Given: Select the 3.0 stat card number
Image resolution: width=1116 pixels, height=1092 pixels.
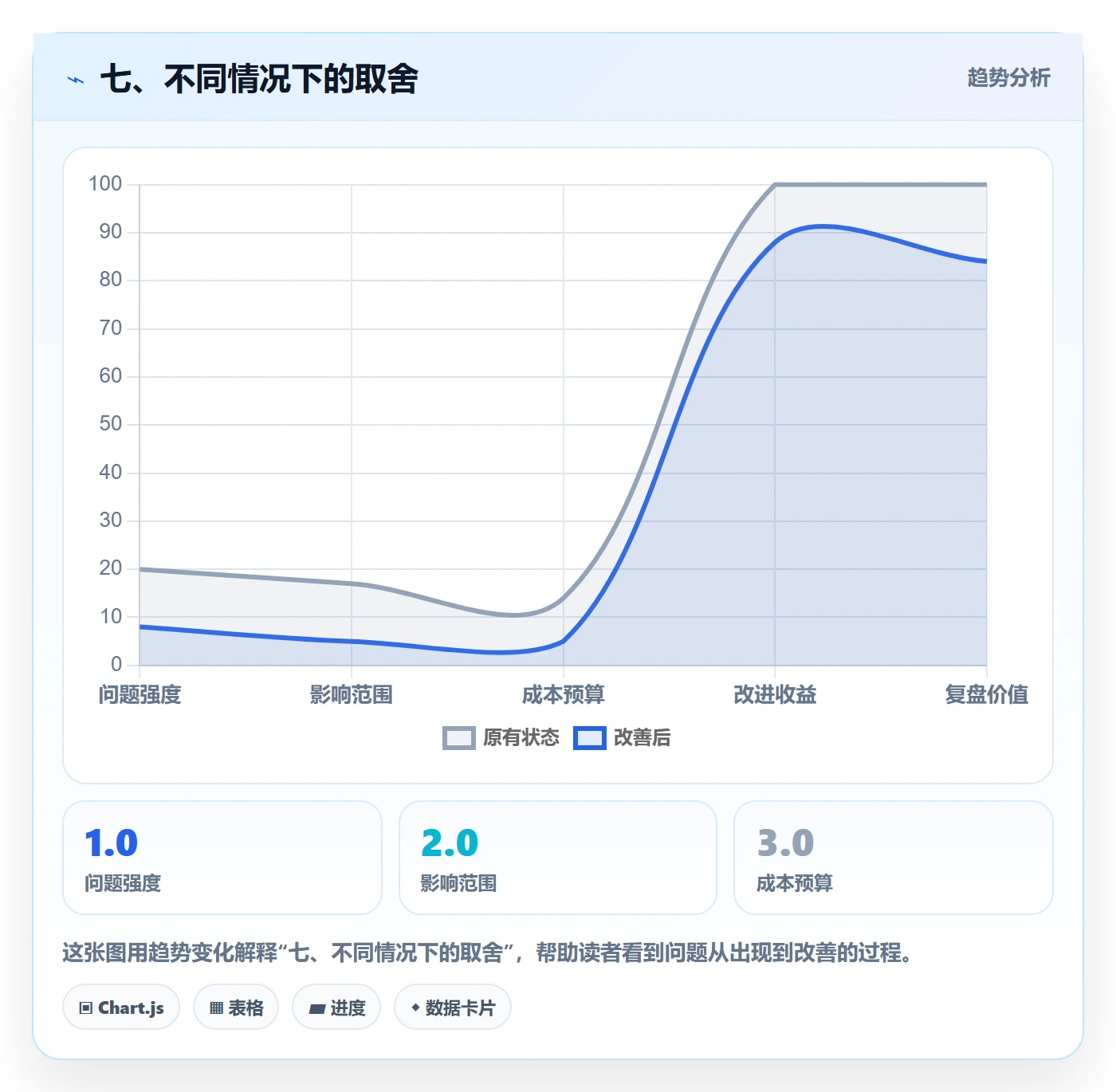Looking at the screenshot, I should [x=785, y=843].
